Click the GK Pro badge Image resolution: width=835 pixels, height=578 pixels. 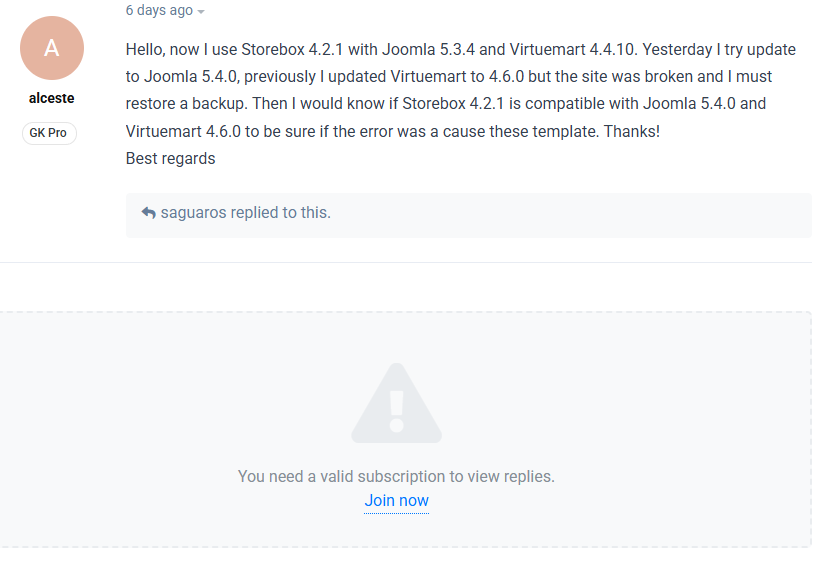pos(49,132)
